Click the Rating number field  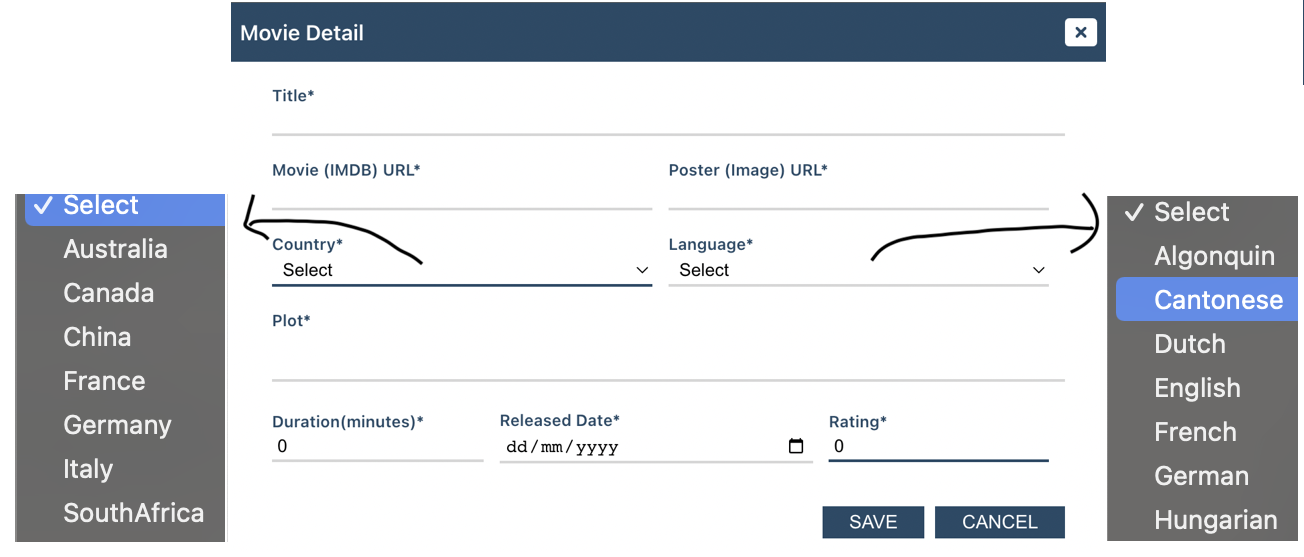[937, 447]
